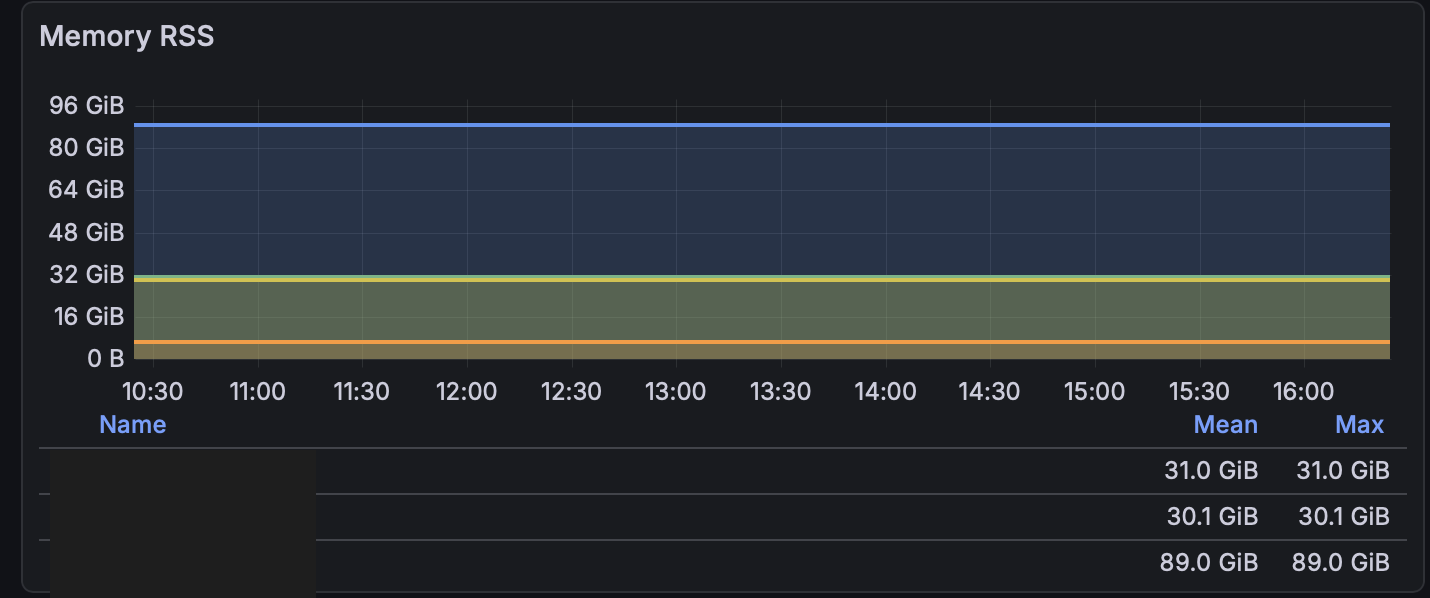Sort legend by the Max column

click(x=1359, y=424)
